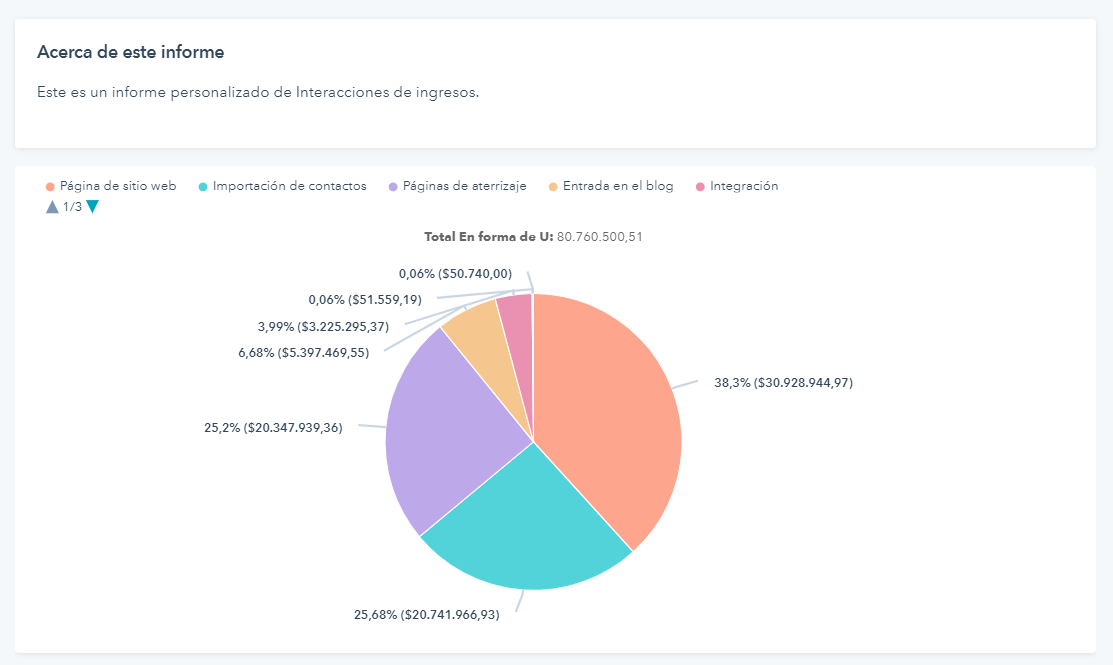This screenshot has height=665, width=1113.
Task: Toggle the Importación de contactos legend item
Action: [283, 186]
